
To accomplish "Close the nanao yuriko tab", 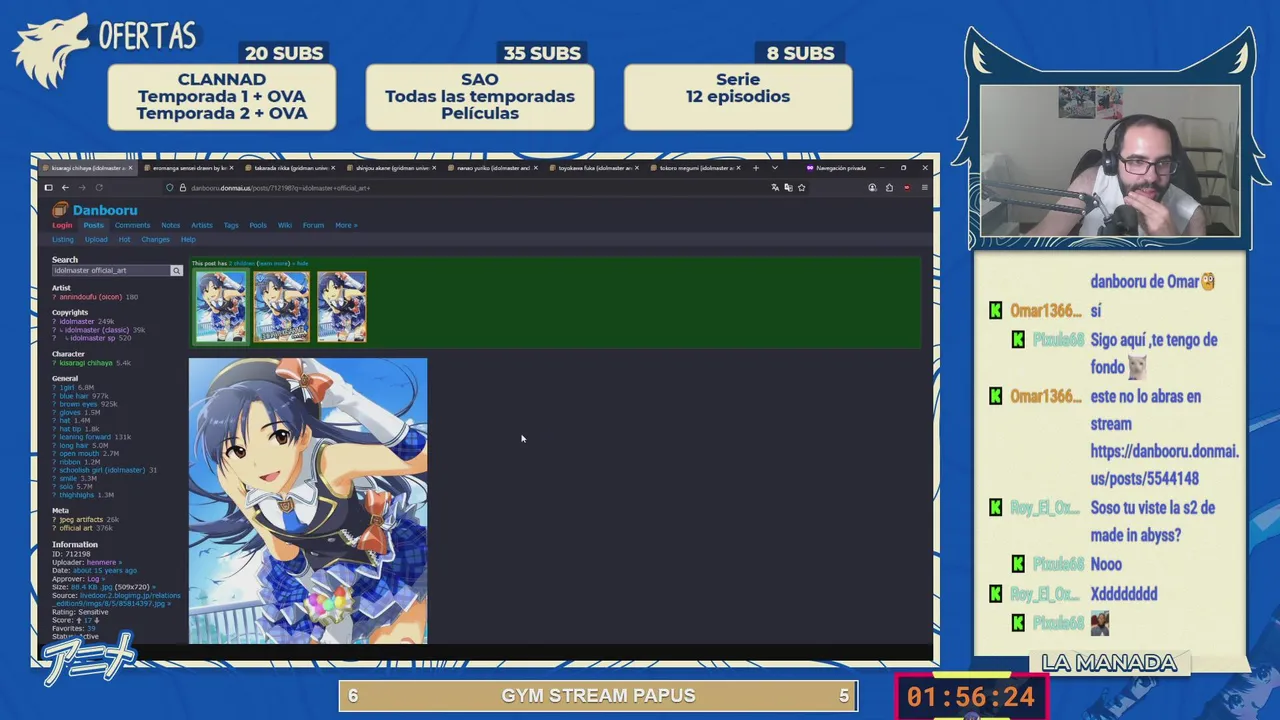I will coord(536,168).
